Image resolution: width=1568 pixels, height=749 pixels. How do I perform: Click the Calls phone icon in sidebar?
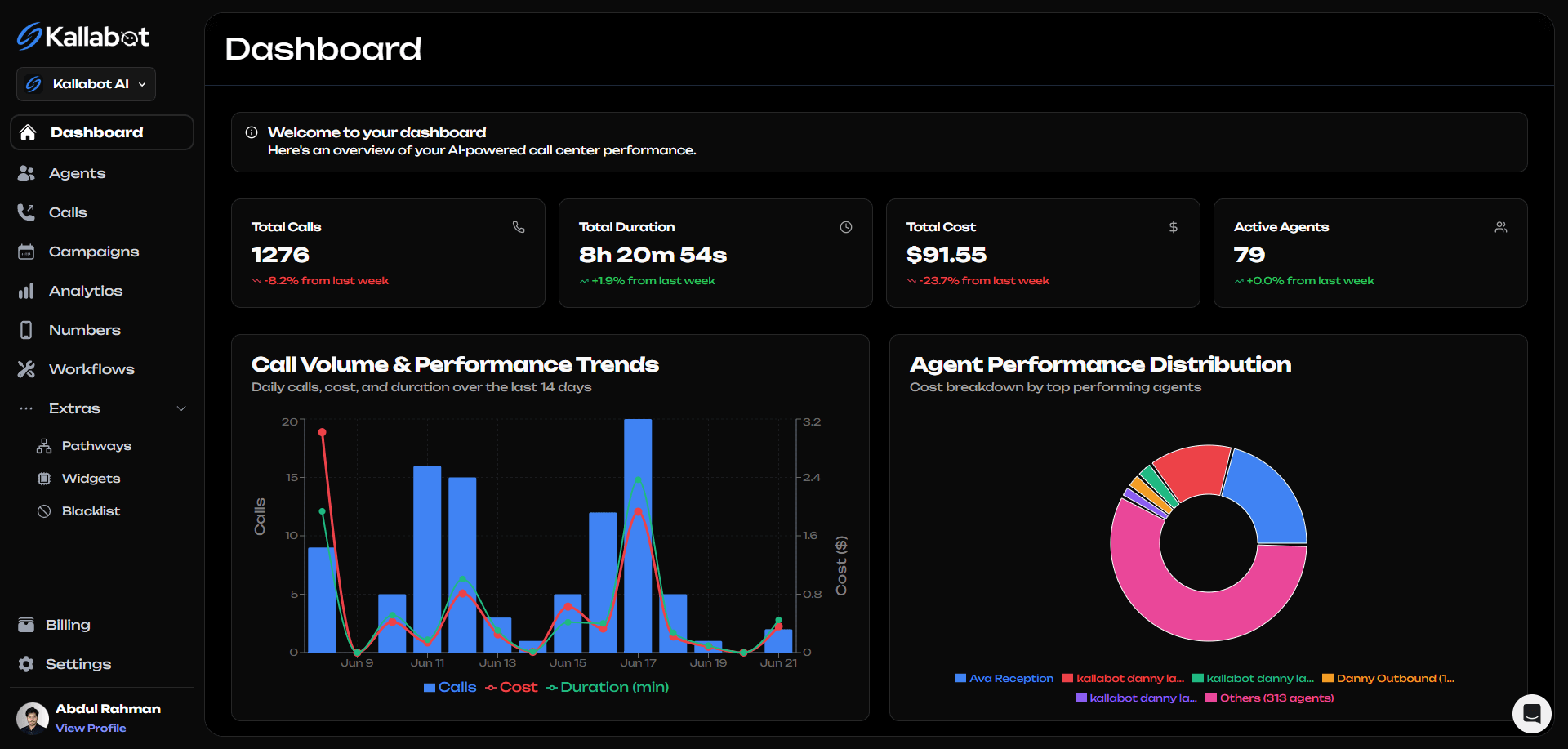click(26, 212)
